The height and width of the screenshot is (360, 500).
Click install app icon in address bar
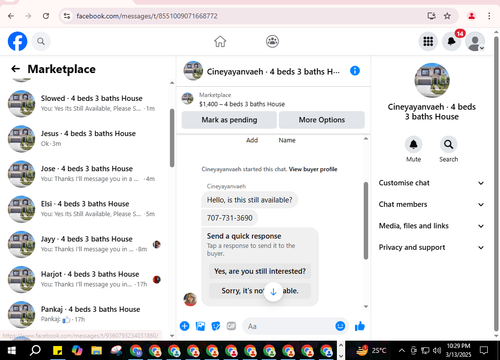[431, 16]
